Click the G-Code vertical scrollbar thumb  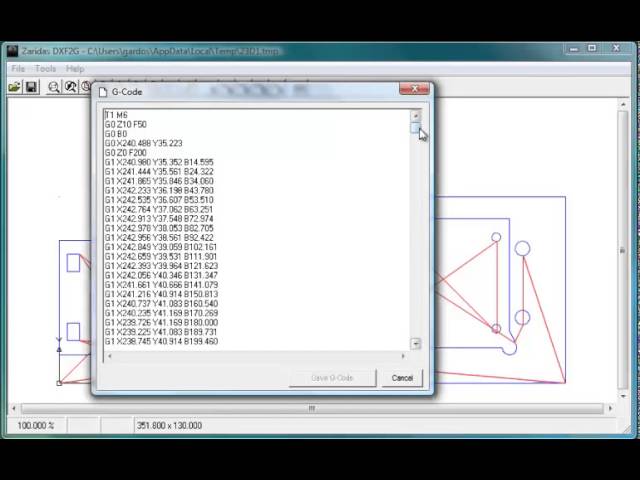[416, 128]
